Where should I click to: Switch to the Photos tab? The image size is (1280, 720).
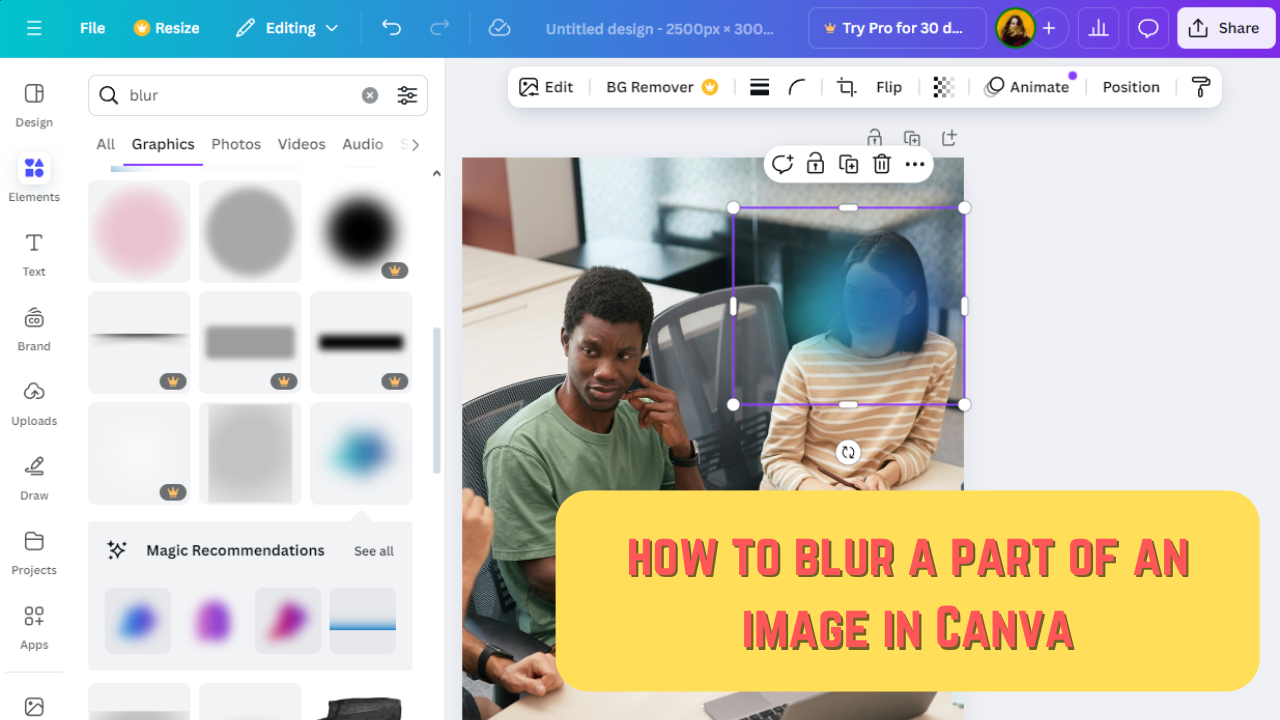tap(236, 144)
